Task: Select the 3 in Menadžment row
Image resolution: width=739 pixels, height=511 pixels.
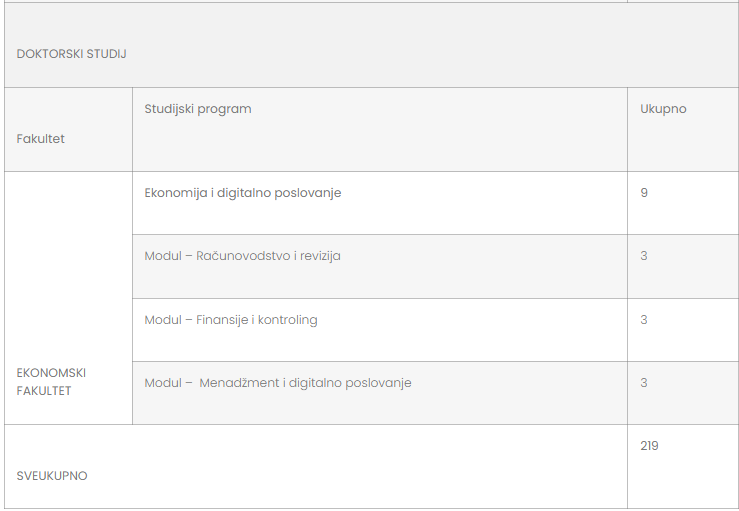Action: click(644, 383)
